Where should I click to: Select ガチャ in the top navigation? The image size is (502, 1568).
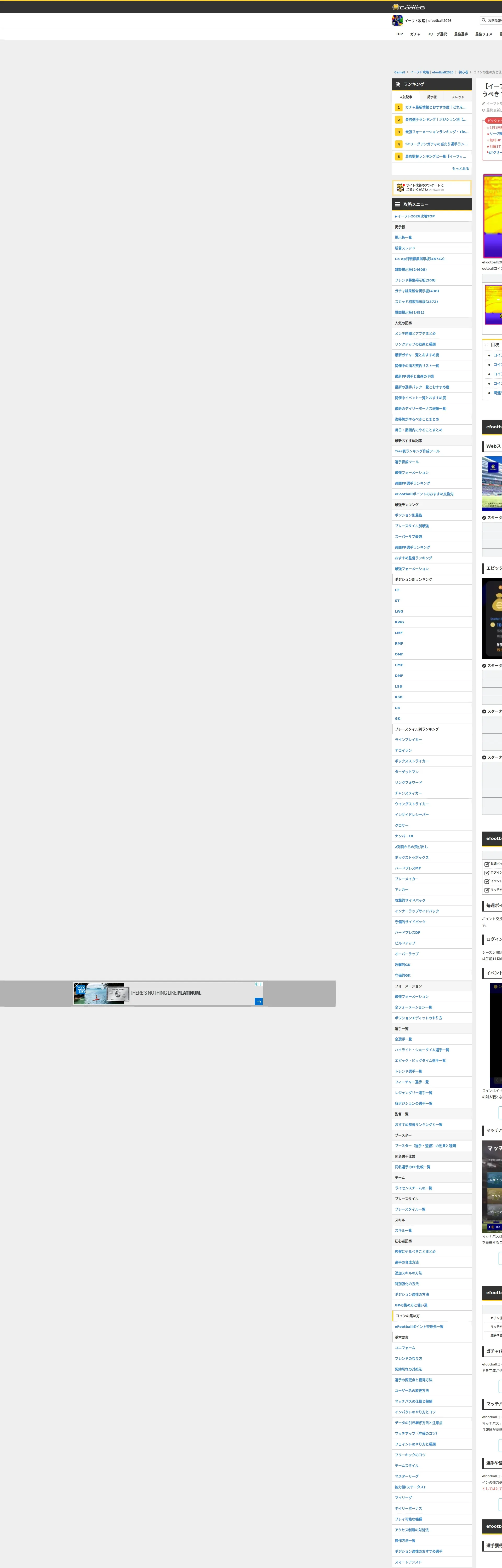click(x=415, y=34)
